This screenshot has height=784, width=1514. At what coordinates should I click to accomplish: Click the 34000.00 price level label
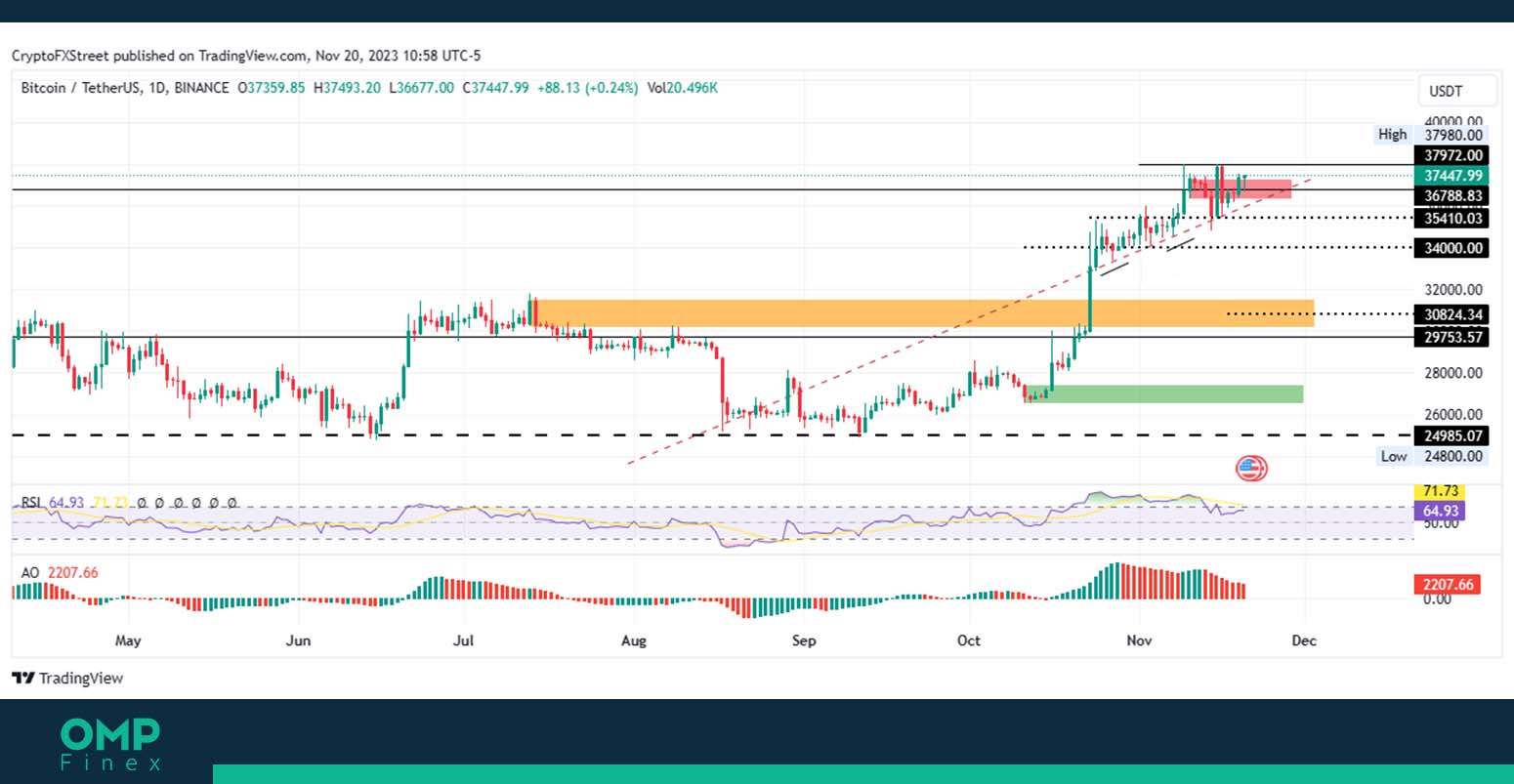click(1451, 248)
